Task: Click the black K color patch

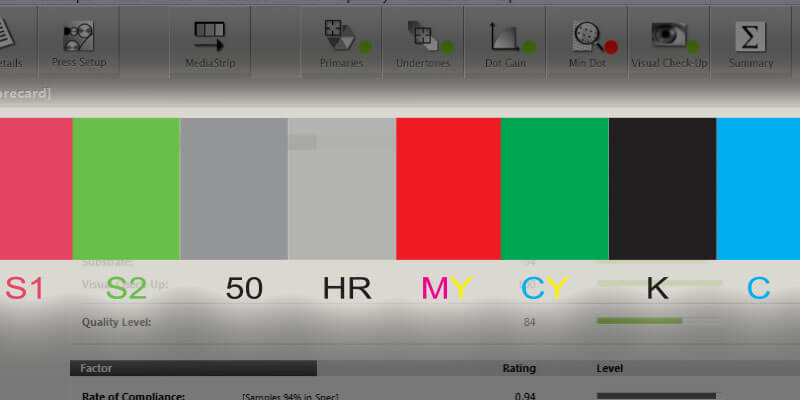Action: [662, 189]
